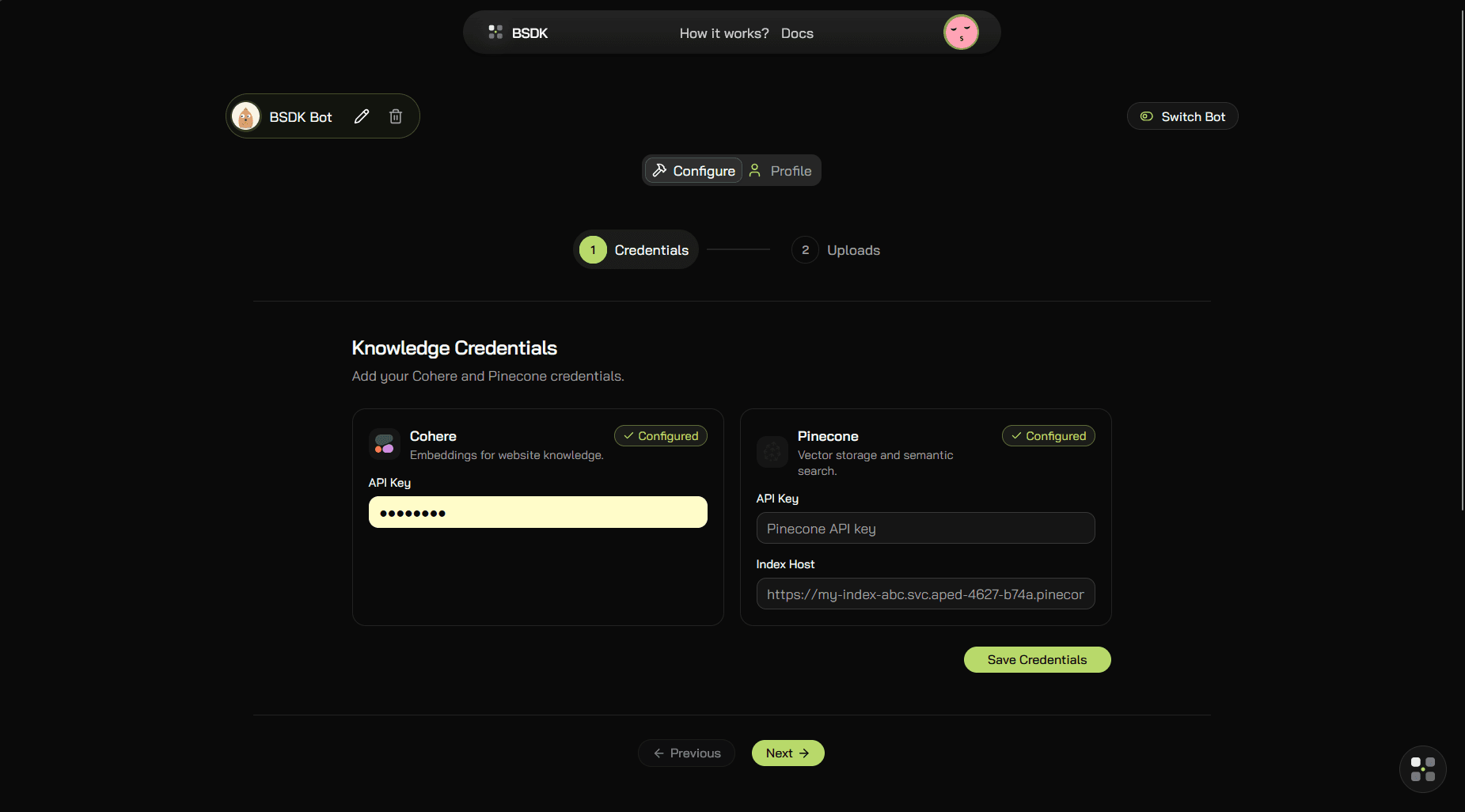Click the Pinecone Configured badge
The height and width of the screenshot is (812, 1465).
pyautogui.click(x=1049, y=436)
